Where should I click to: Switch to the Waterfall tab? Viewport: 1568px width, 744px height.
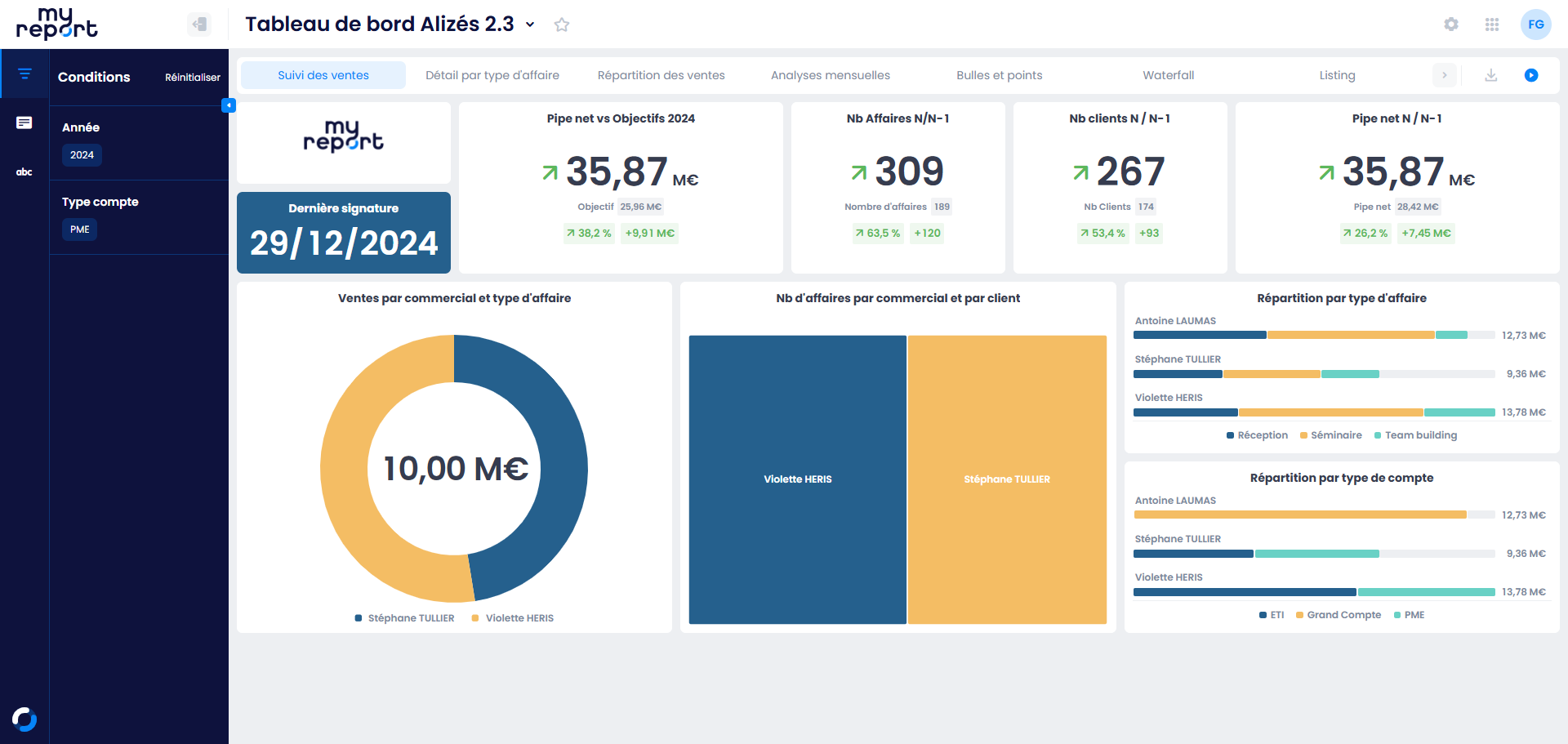(x=1168, y=75)
